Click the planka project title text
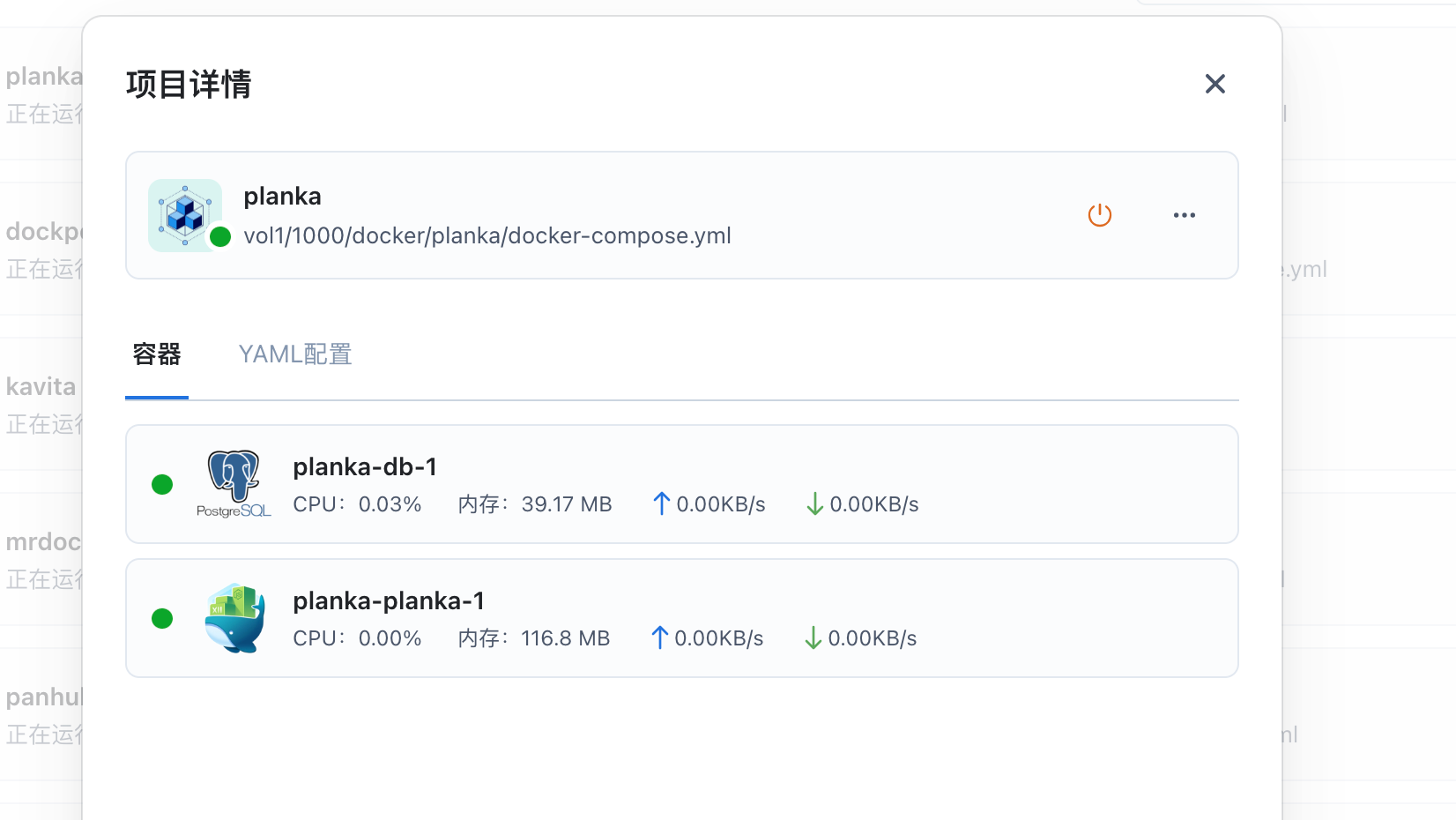The width and height of the screenshot is (1456, 820). coord(282,196)
